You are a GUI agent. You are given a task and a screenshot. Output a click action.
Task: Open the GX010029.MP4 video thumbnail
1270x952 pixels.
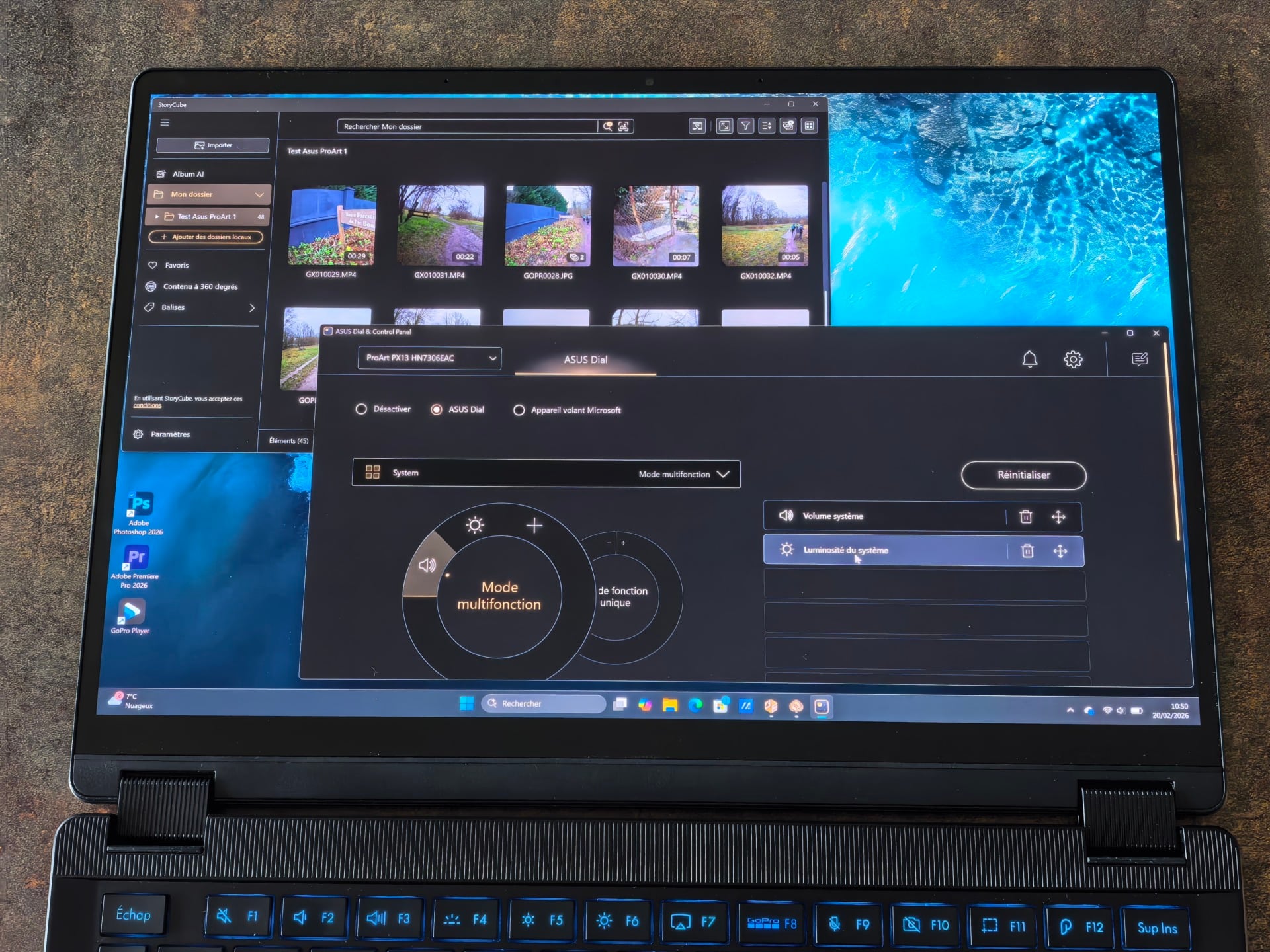pyautogui.click(x=333, y=225)
